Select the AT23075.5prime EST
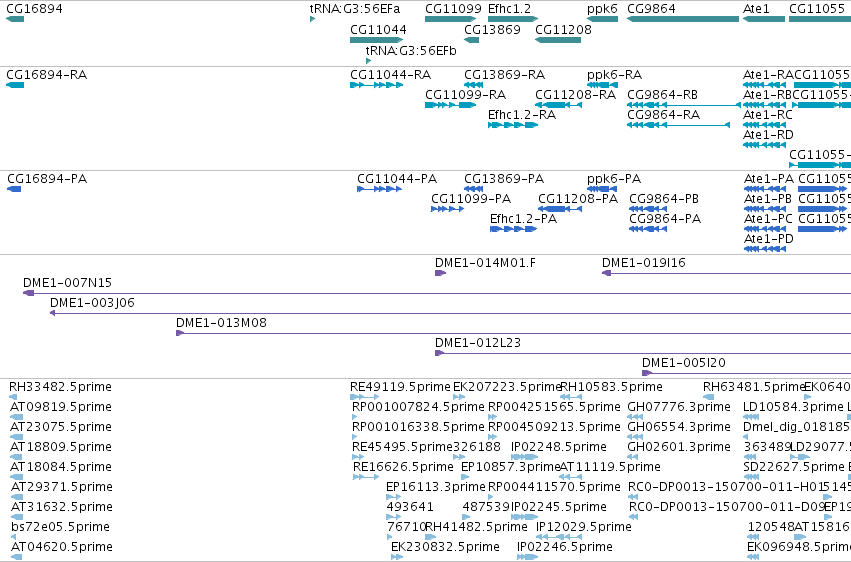The width and height of the screenshot is (851, 562). 17,437
